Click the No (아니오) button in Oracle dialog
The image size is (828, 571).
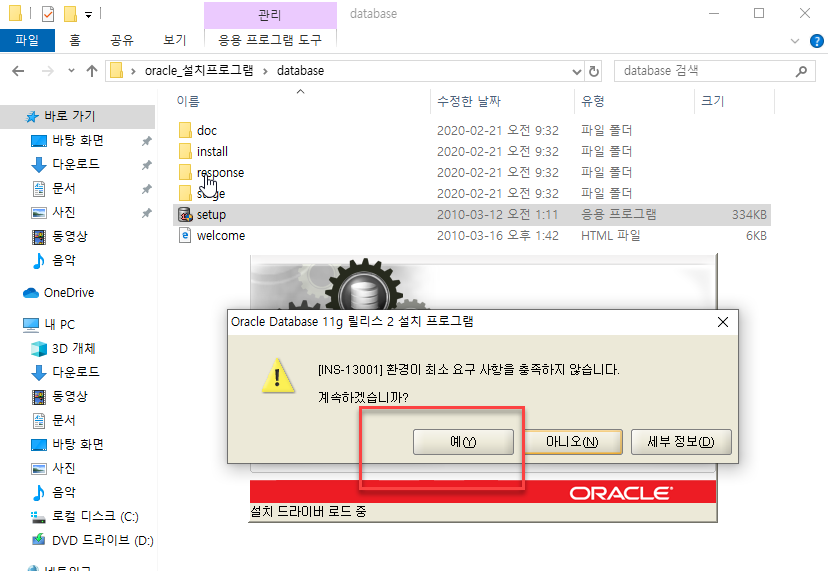(x=572, y=442)
